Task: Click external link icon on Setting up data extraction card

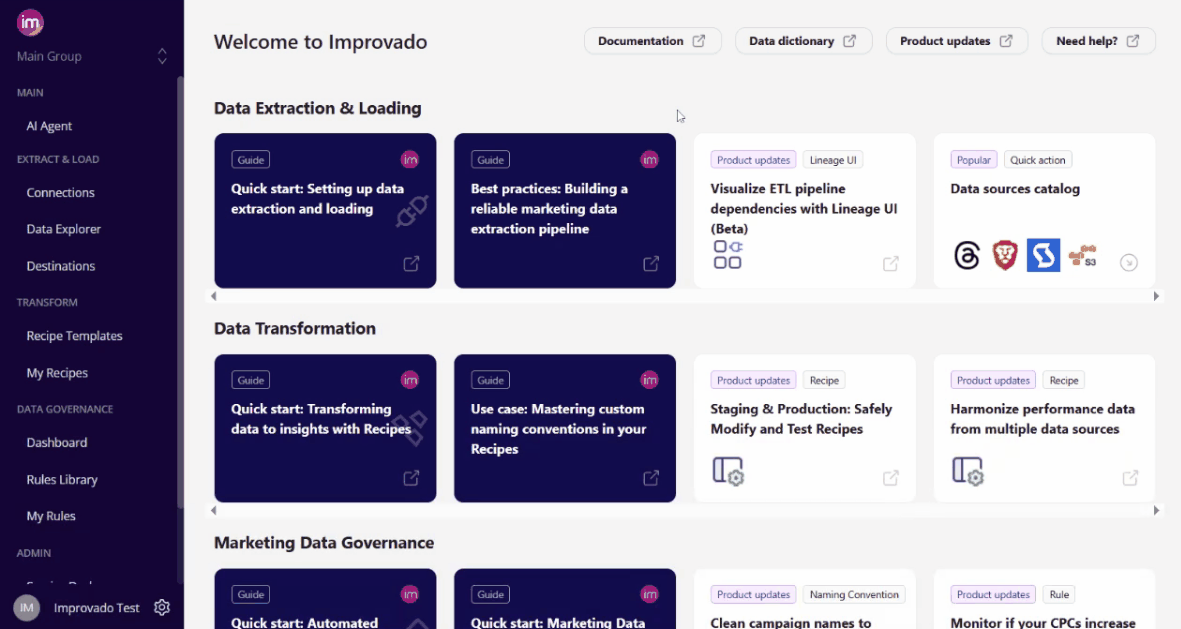Action: click(x=411, y=264)
